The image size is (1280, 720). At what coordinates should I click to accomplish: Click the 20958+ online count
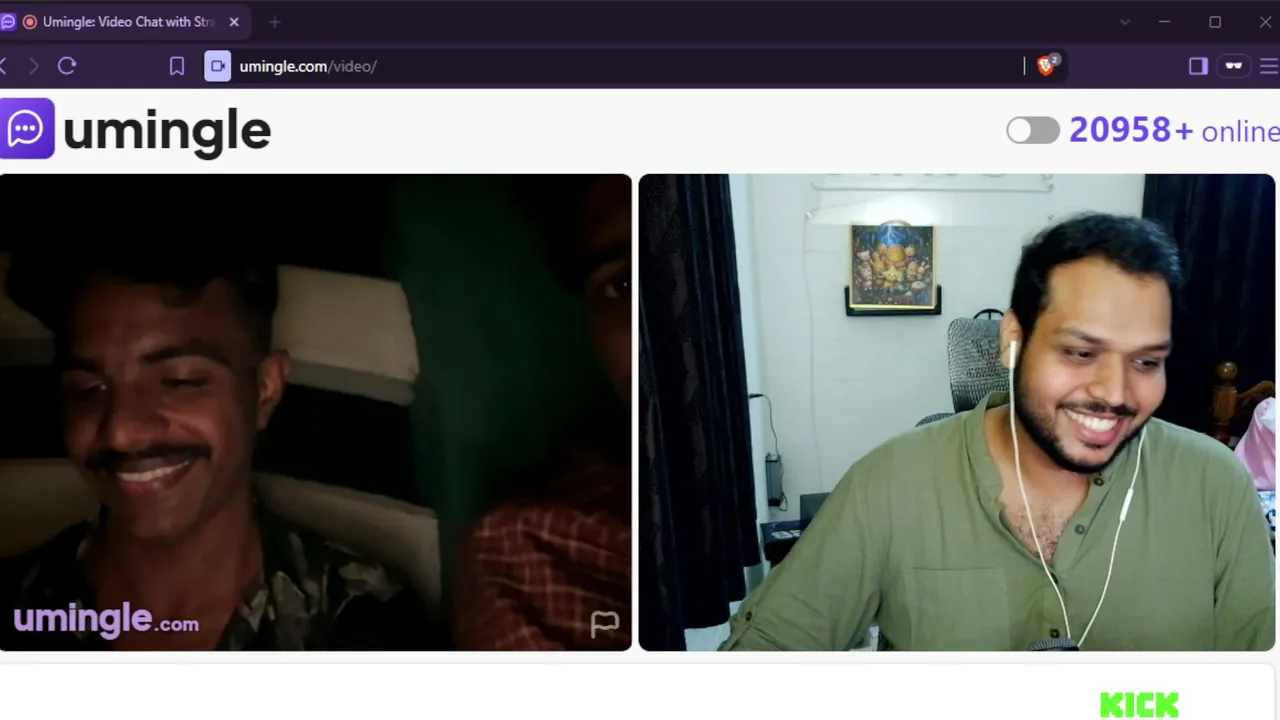coord(1174,130)
